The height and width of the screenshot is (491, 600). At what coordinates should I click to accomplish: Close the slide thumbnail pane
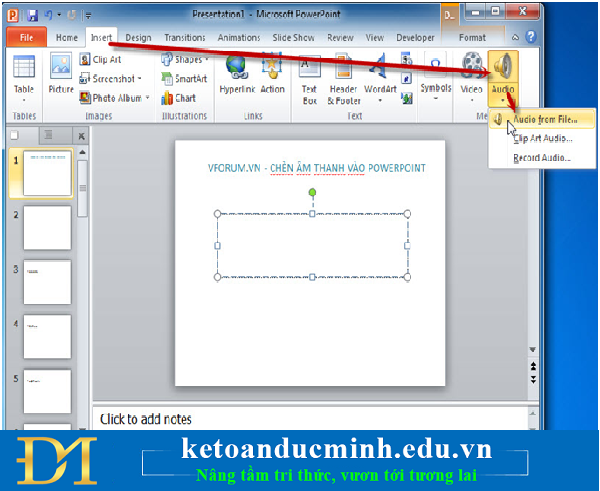coord(81,136)
